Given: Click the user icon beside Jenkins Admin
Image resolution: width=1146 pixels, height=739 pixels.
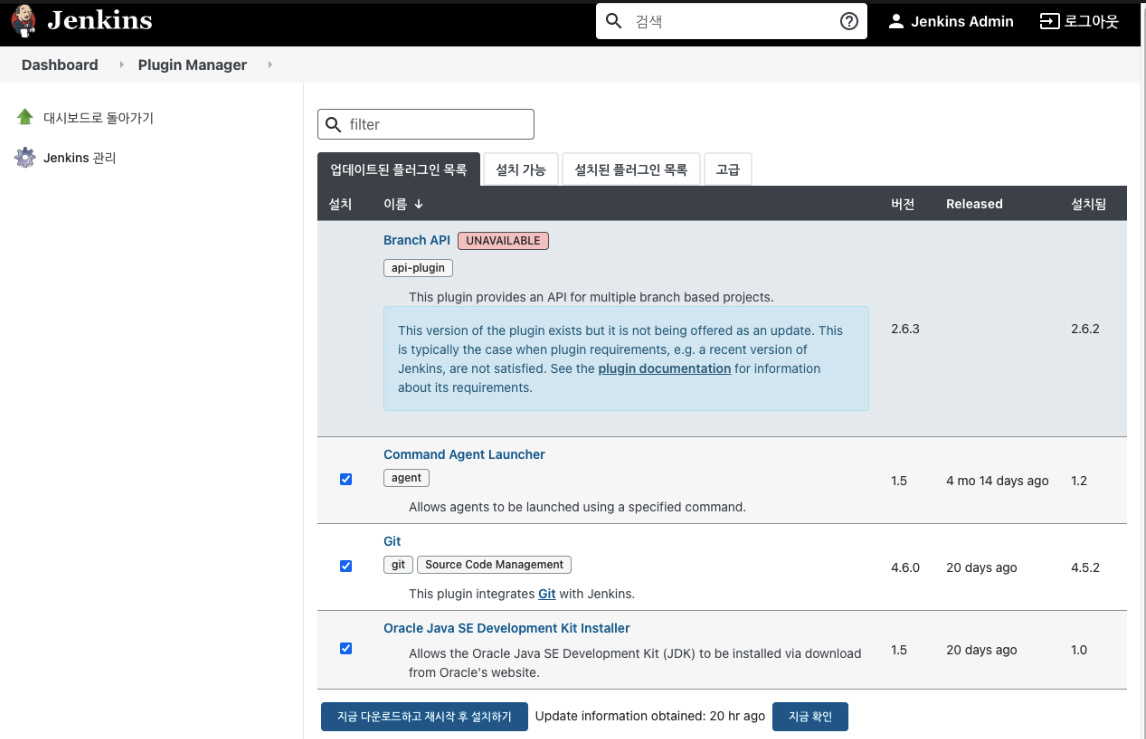Looking at the screenshot, I should coord(895,21).
